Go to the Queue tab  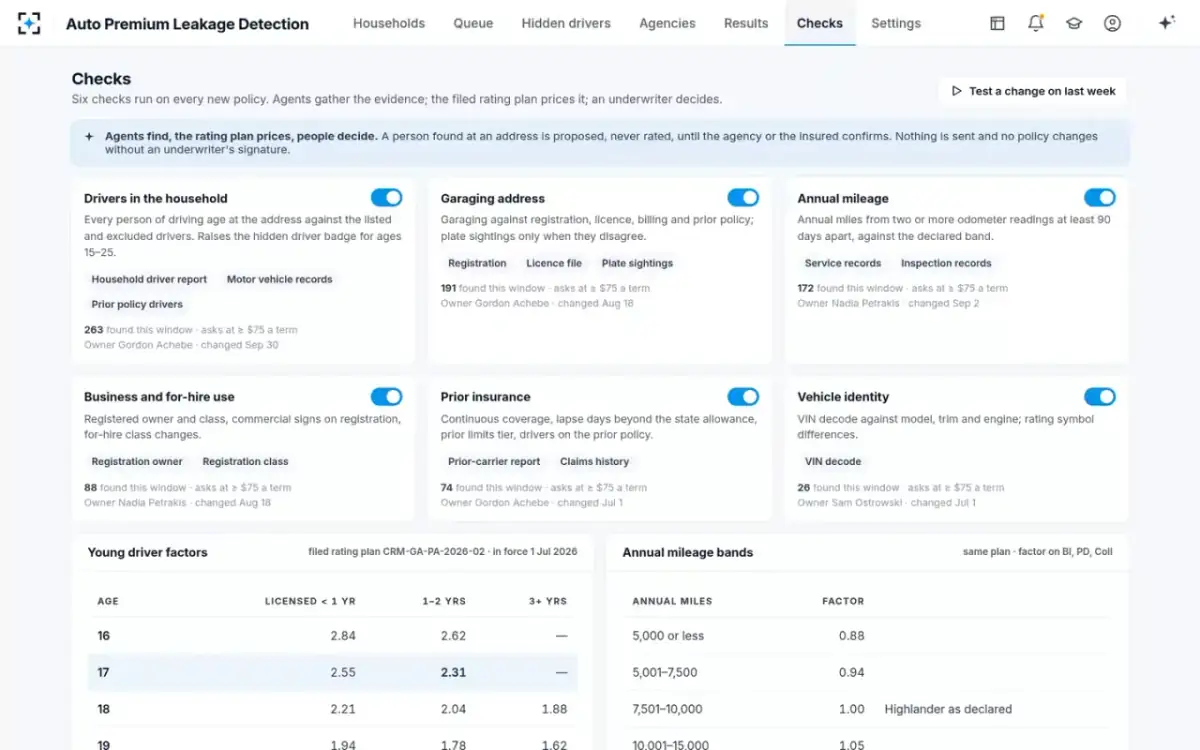[x=473, y=23]
